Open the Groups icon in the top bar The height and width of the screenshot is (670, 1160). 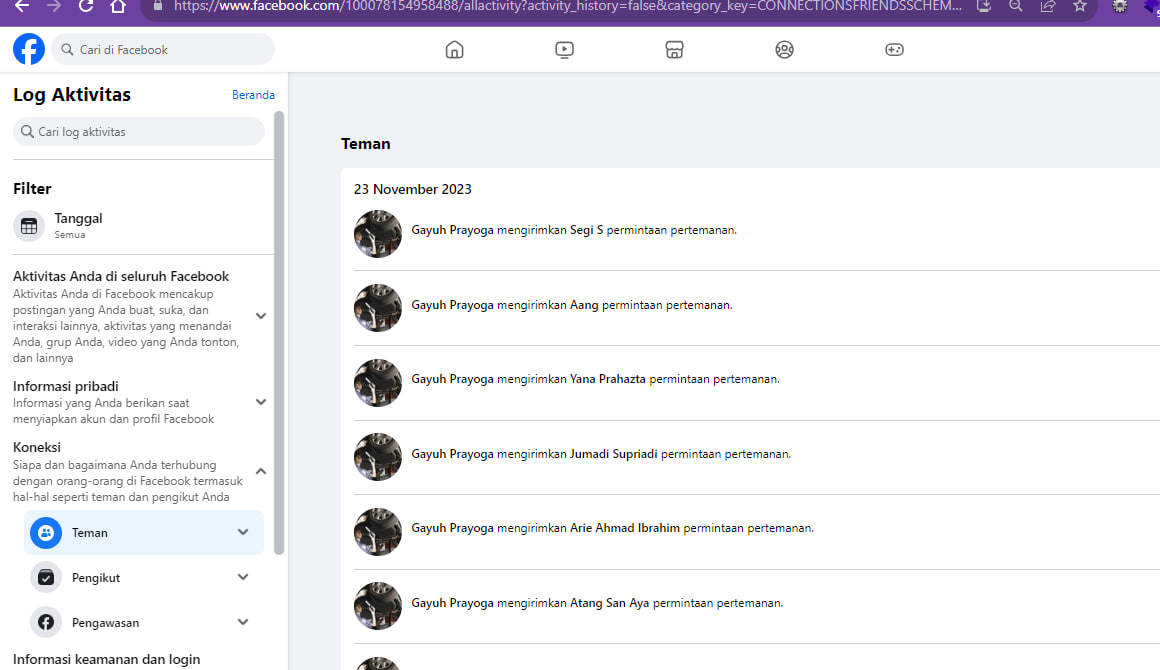[784, 50]
